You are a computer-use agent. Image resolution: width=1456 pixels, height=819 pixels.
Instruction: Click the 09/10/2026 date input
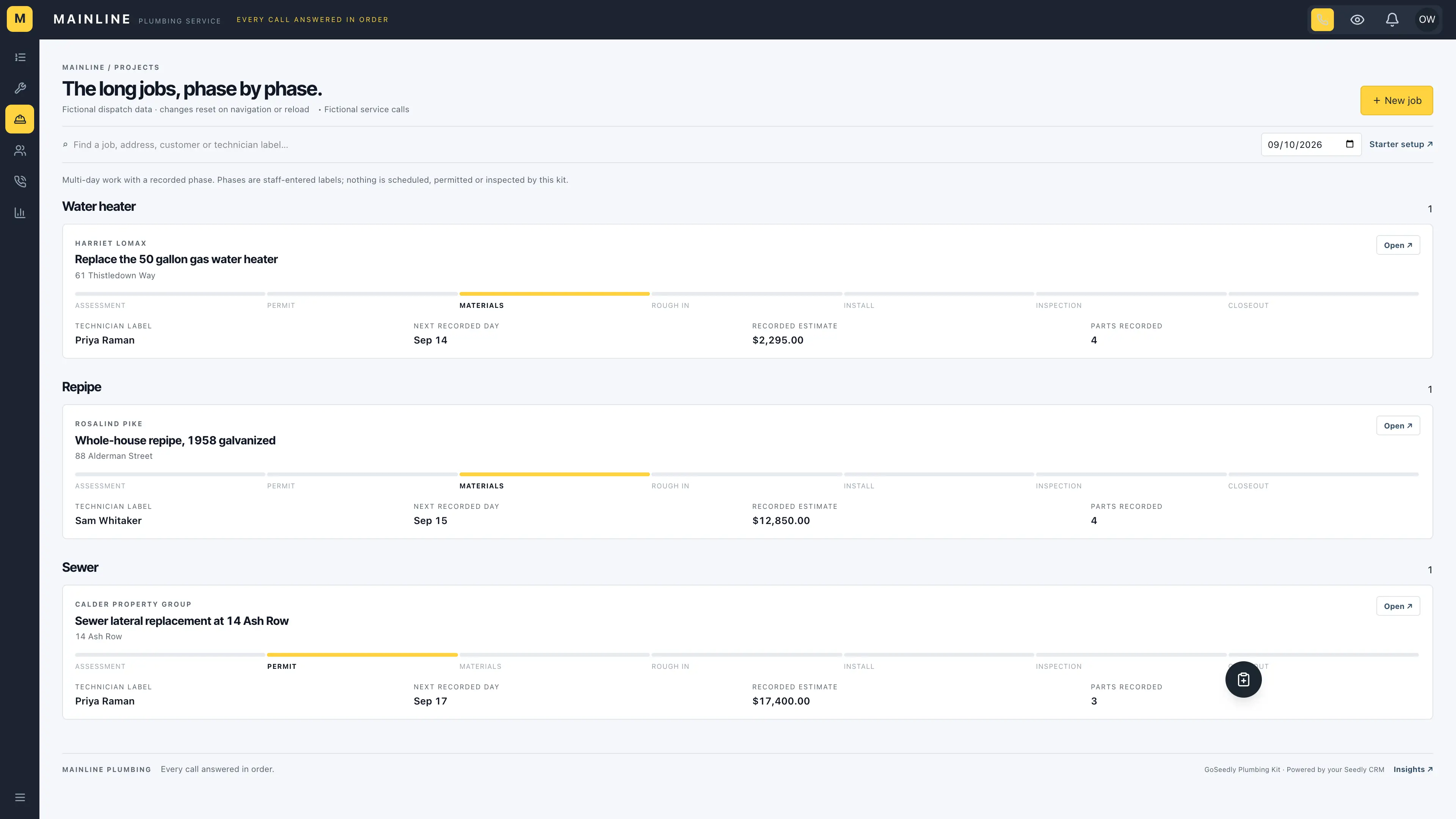1311,144
